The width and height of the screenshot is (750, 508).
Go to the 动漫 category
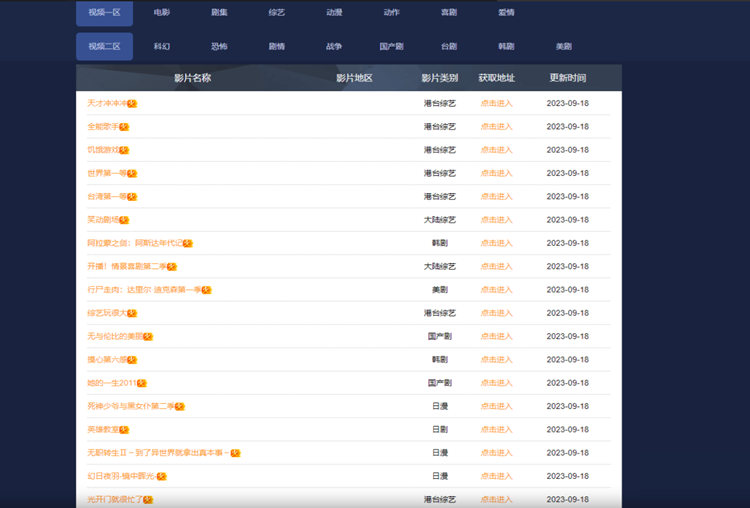coord(334,12)
